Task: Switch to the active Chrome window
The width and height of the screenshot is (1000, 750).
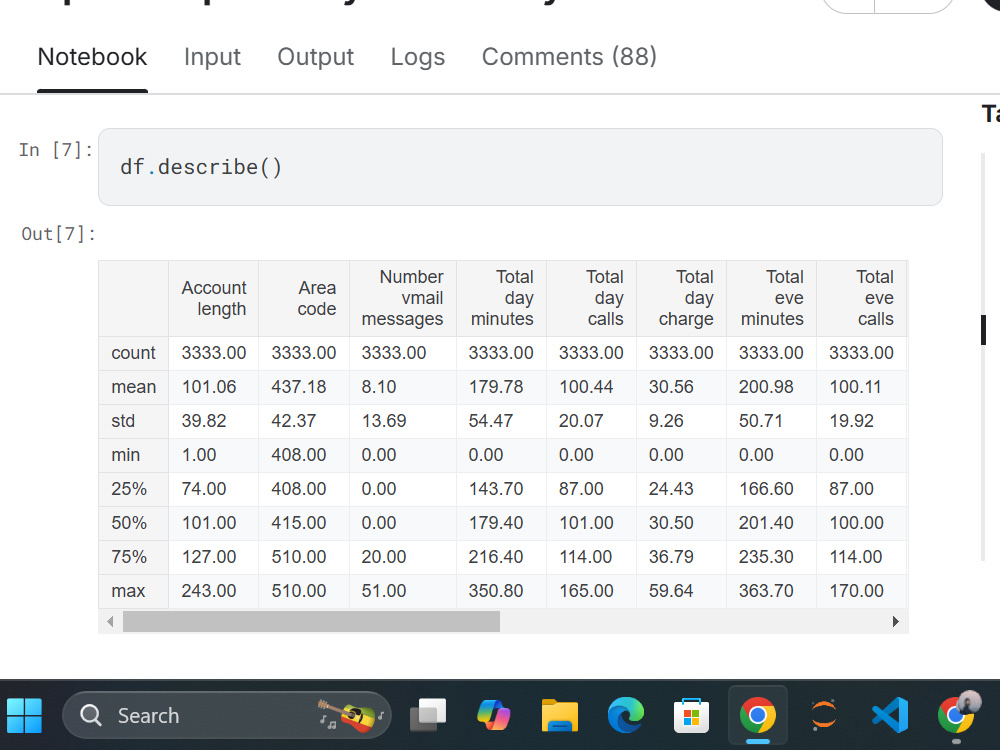Action: tap(758, 715)
